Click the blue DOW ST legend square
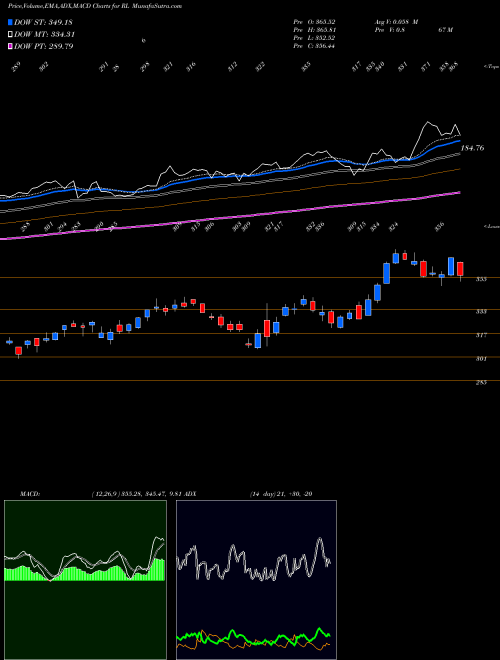 11,22
